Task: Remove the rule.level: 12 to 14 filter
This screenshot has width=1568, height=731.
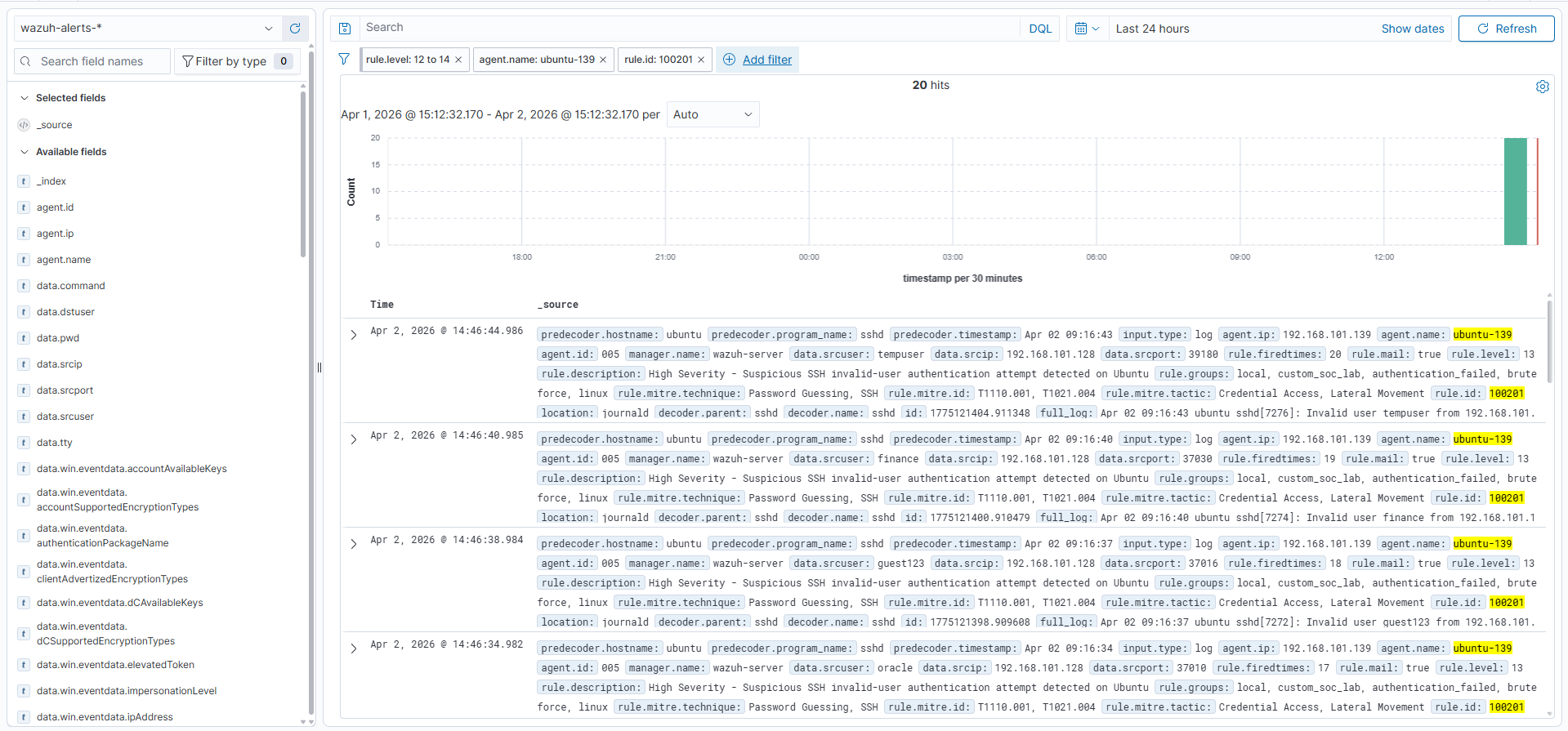Action: tap(458, 60)
